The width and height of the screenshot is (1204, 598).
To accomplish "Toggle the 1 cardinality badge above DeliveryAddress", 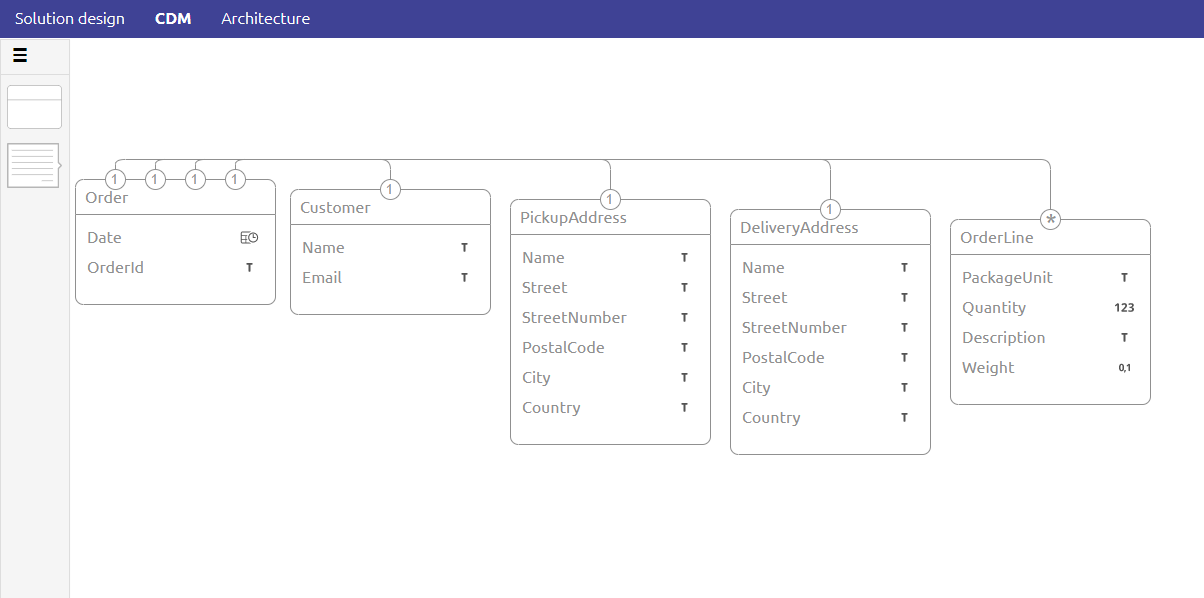I will point(830,209).
